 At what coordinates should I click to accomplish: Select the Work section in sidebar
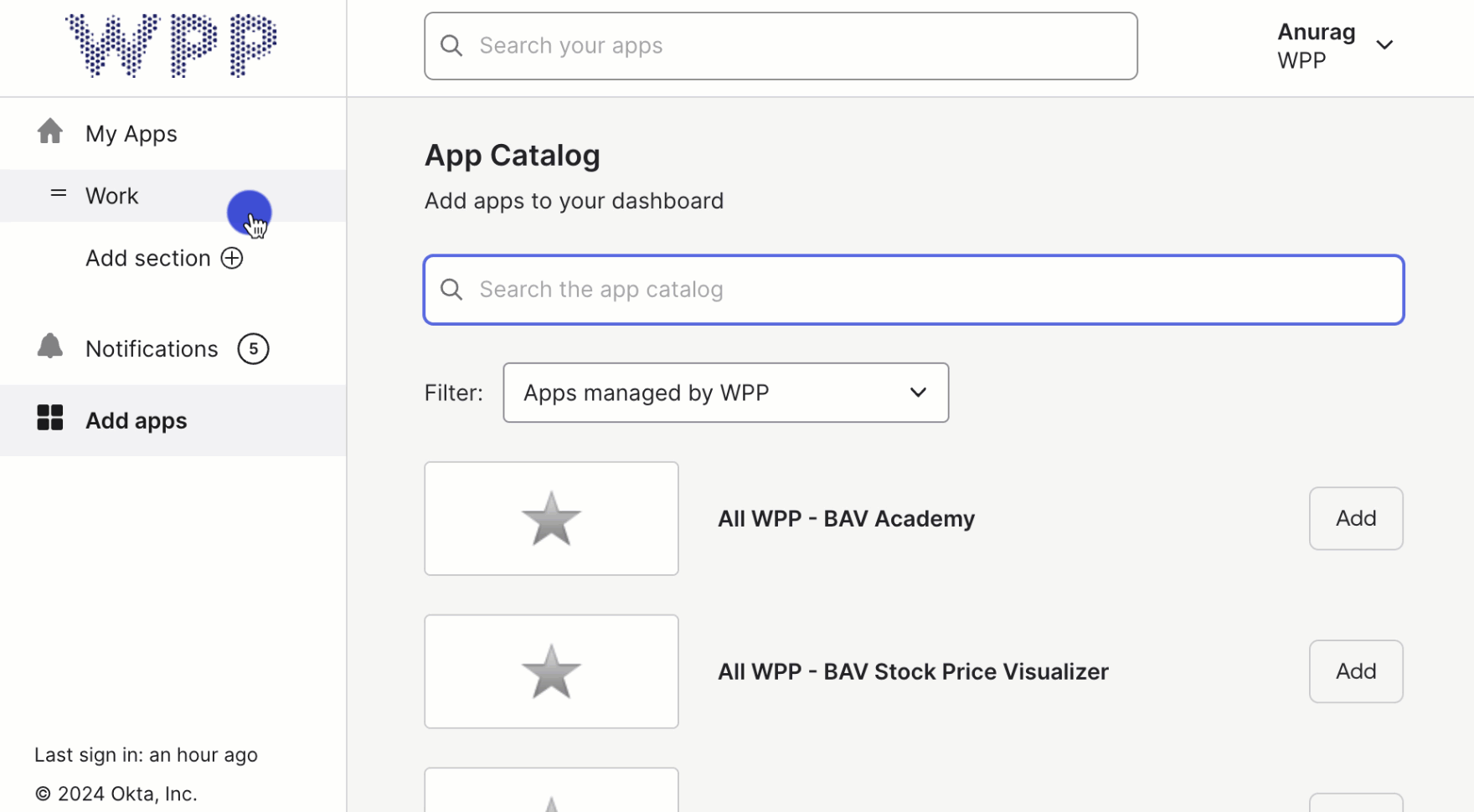(x=112, y=196)
